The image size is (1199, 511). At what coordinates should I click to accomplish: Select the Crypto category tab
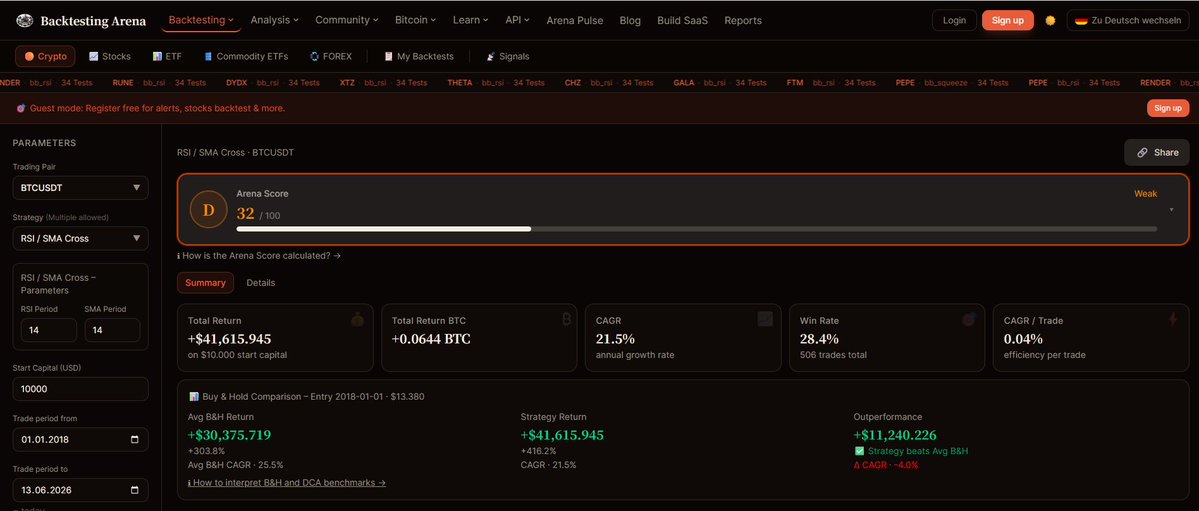pos(45,57)
